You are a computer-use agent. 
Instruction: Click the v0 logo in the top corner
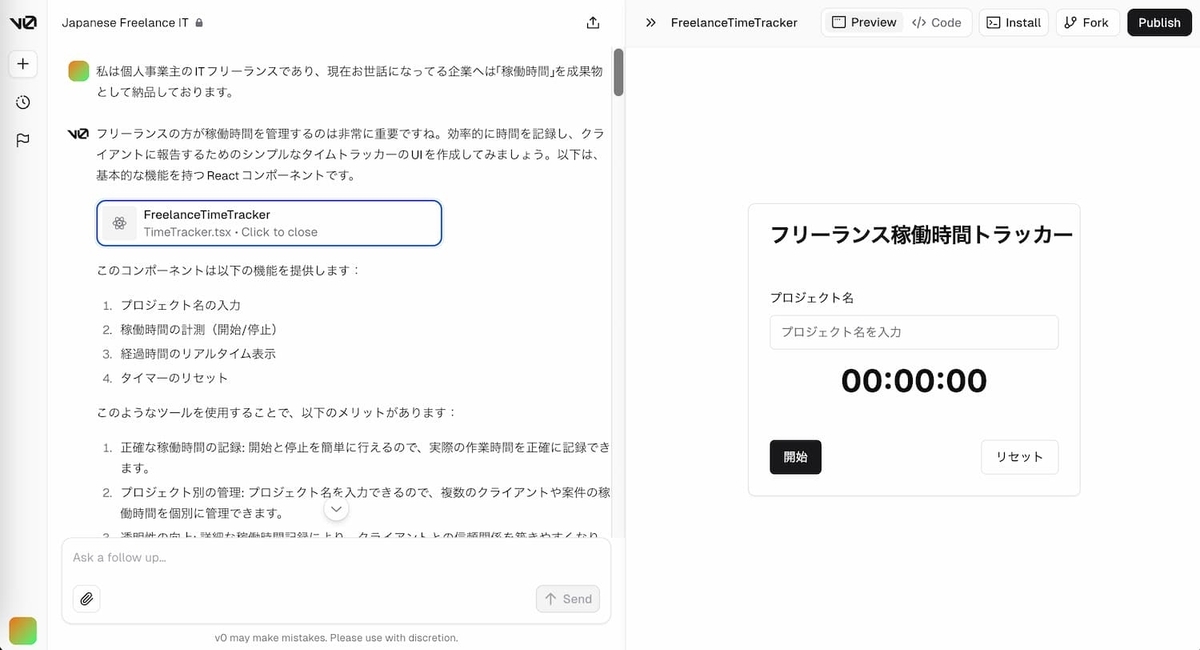22,21
